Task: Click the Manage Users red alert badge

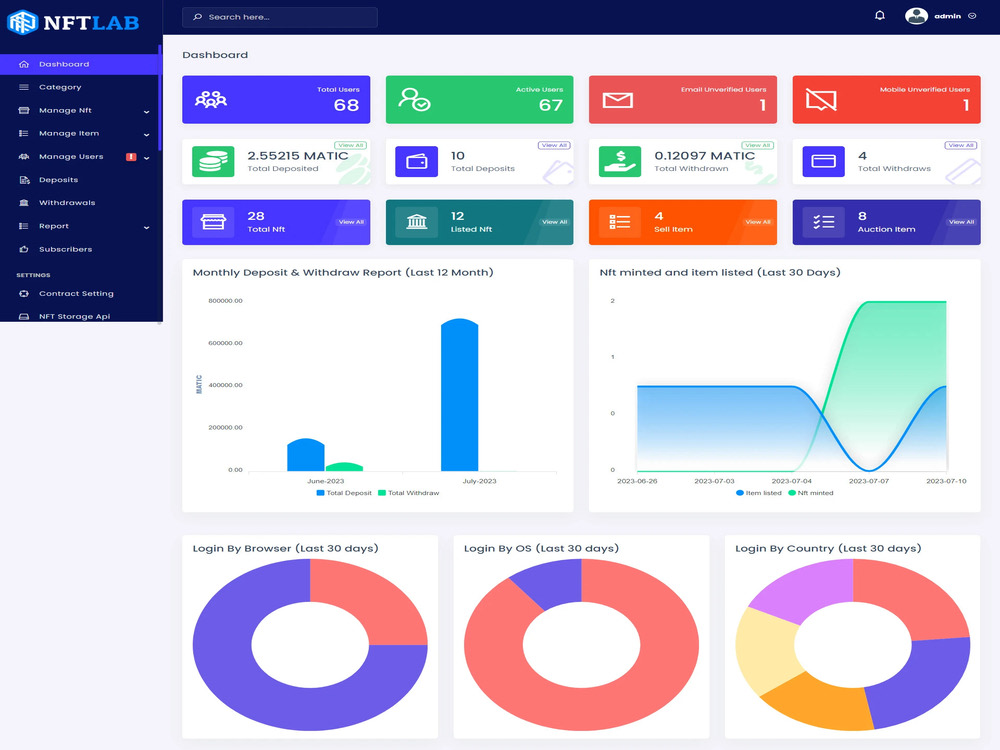Action: [131, 157]
